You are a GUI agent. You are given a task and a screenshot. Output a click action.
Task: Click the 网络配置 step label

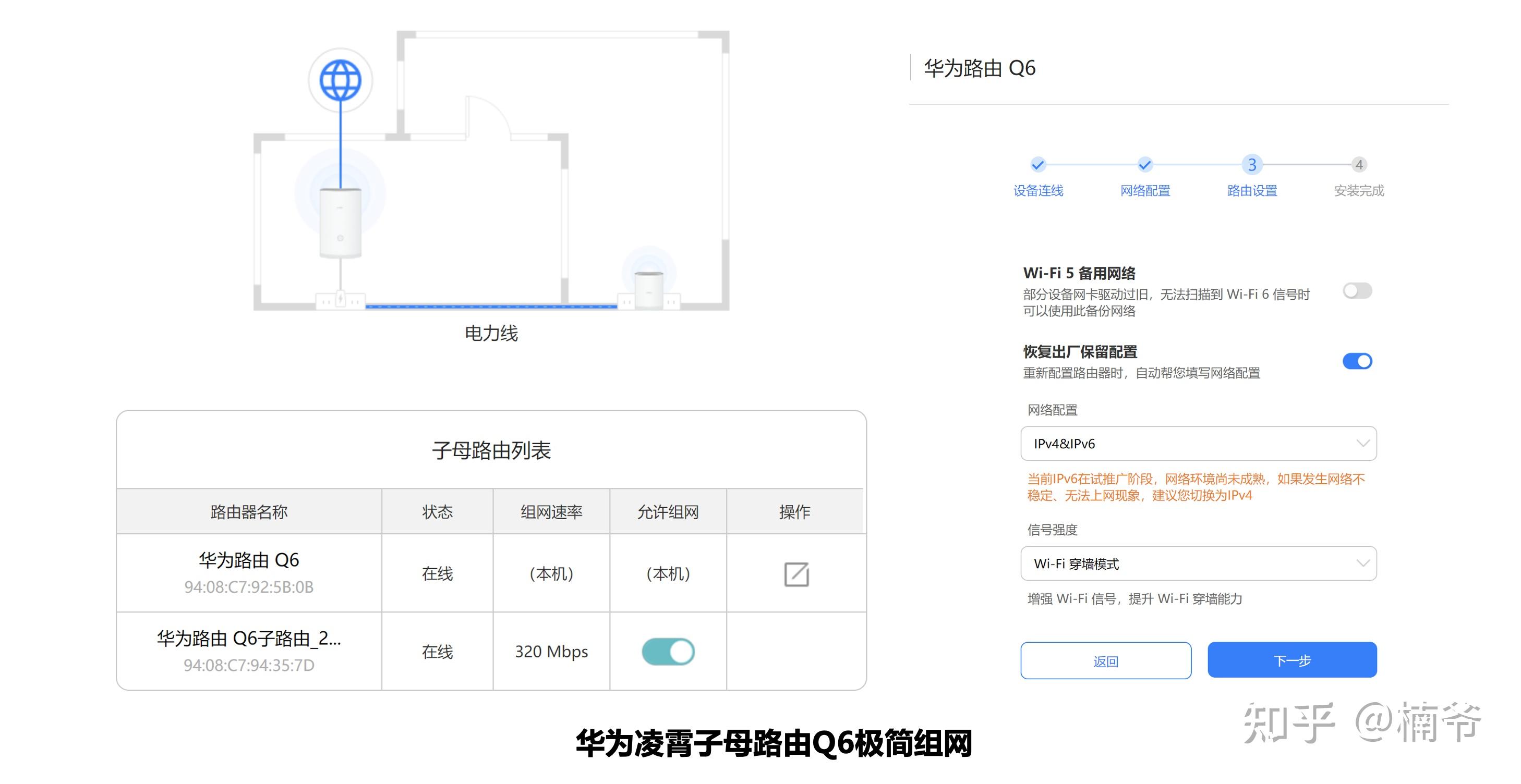pyautogui.click(x=1145, y=191)
